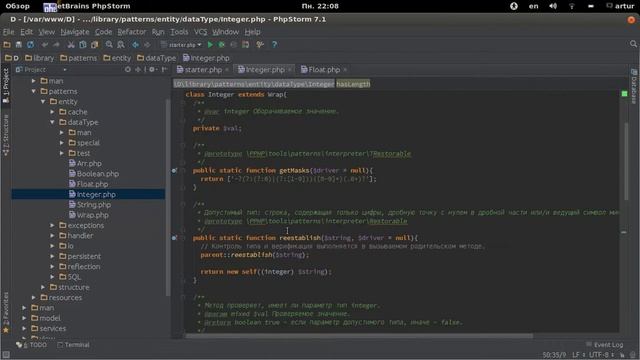Select Boolean.php in the project tree
Viewport: 640px width, 360px height.
pos(94,174)
